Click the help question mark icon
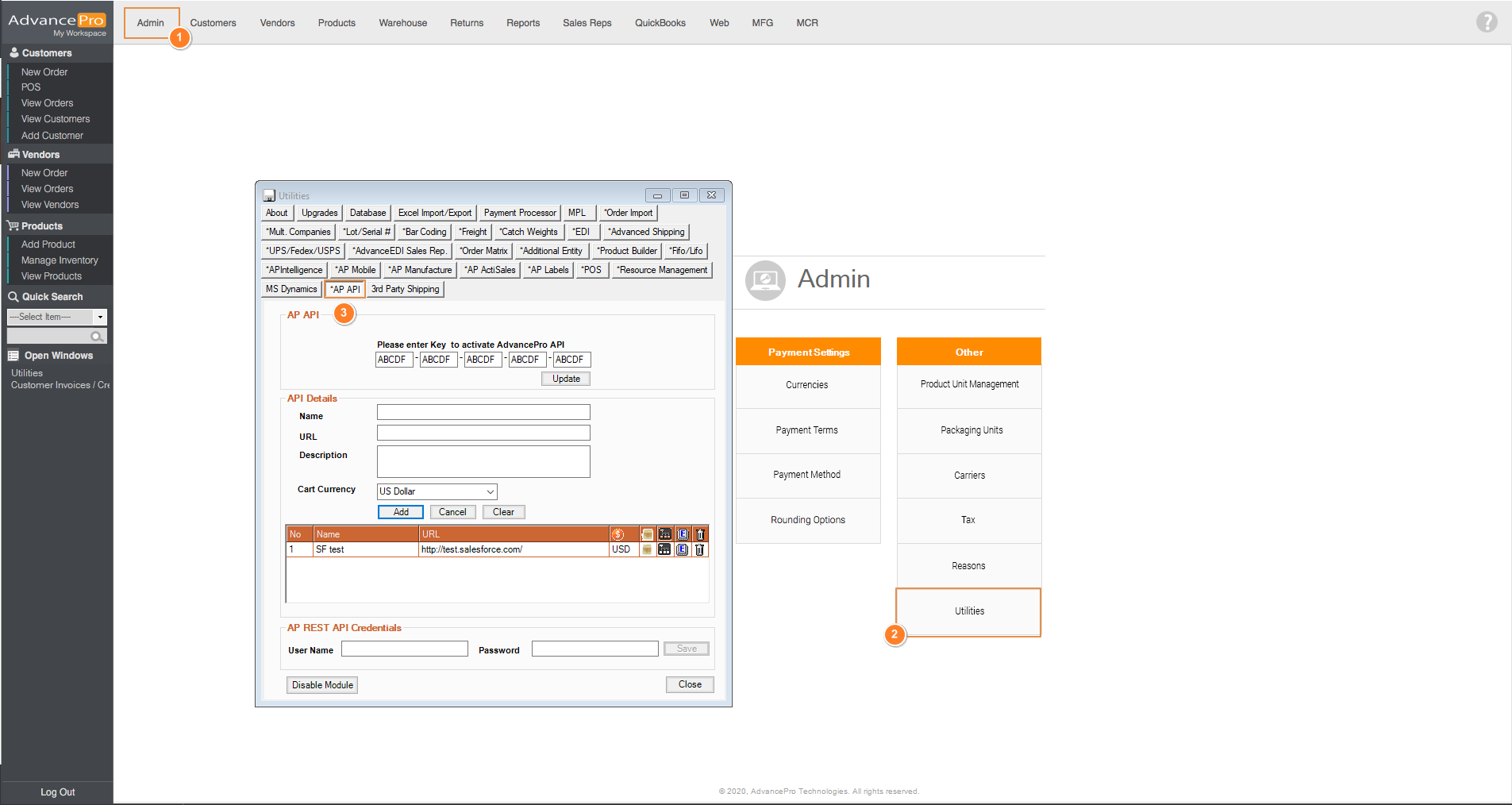 click(x=1486, y=22)
